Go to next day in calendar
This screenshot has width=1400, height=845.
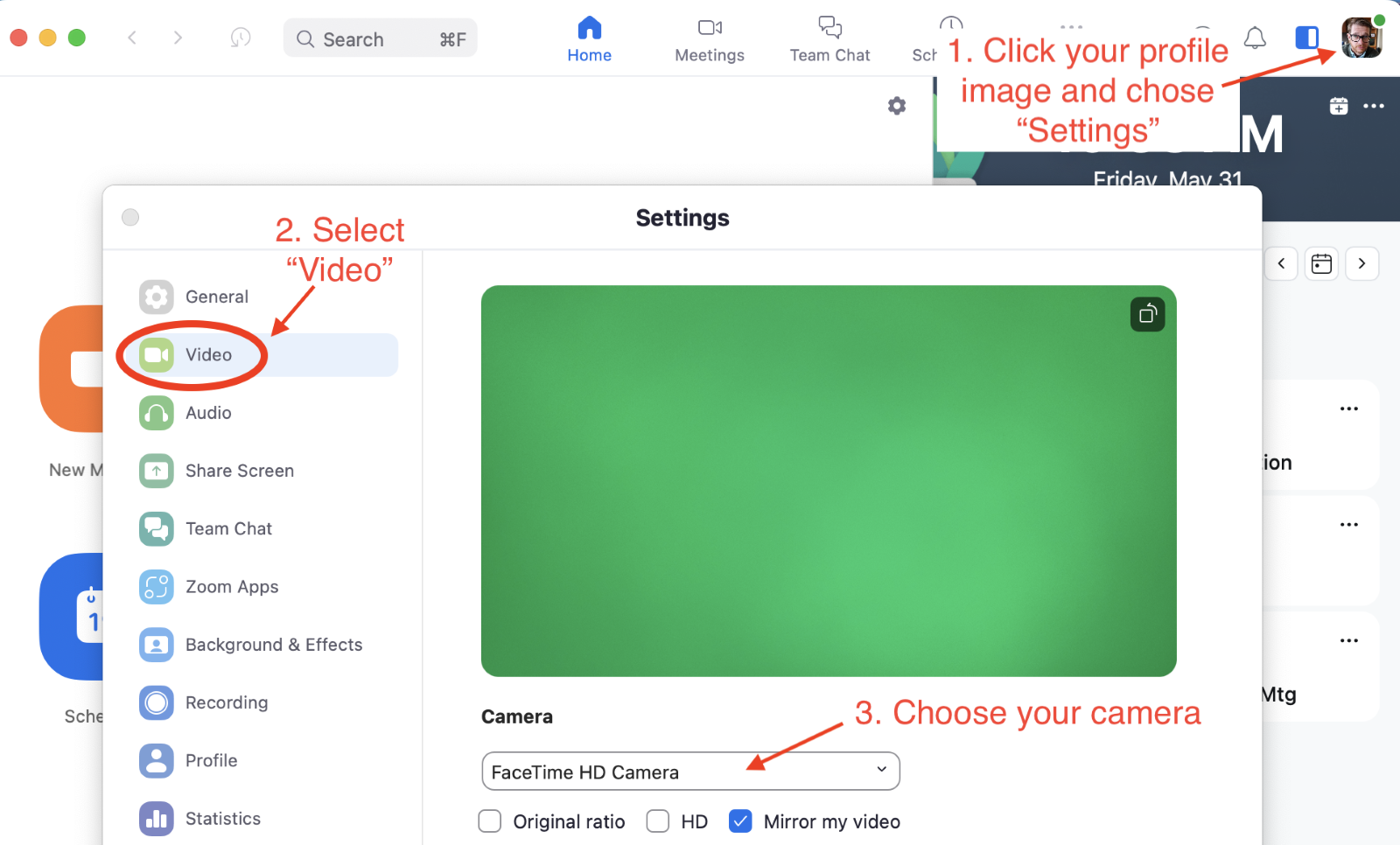pyautogui.click(x=1361, y=263)
